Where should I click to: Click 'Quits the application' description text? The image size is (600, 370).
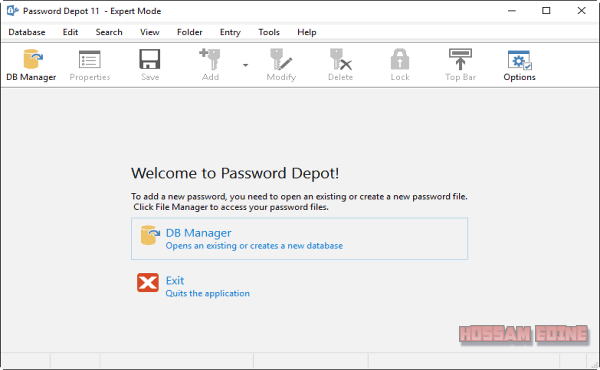click(x=207, y=293)
